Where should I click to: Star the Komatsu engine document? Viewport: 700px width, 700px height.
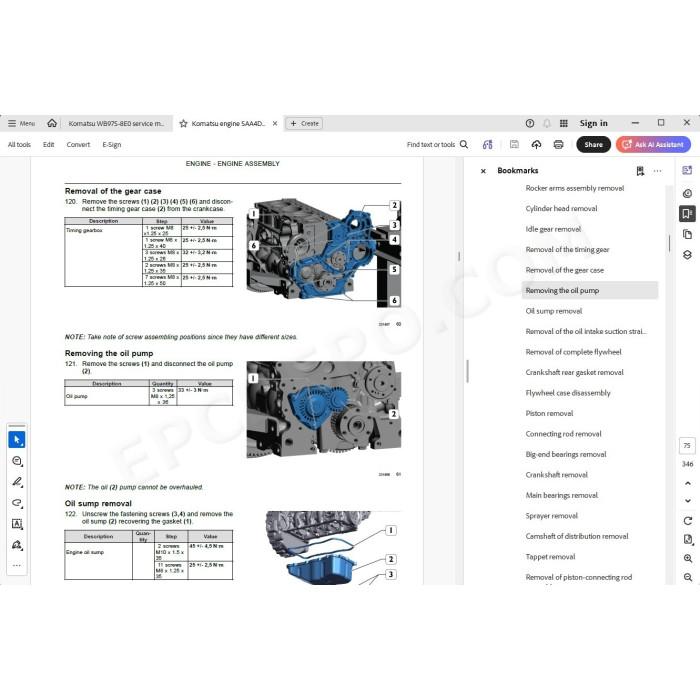(x=183, y=124)
